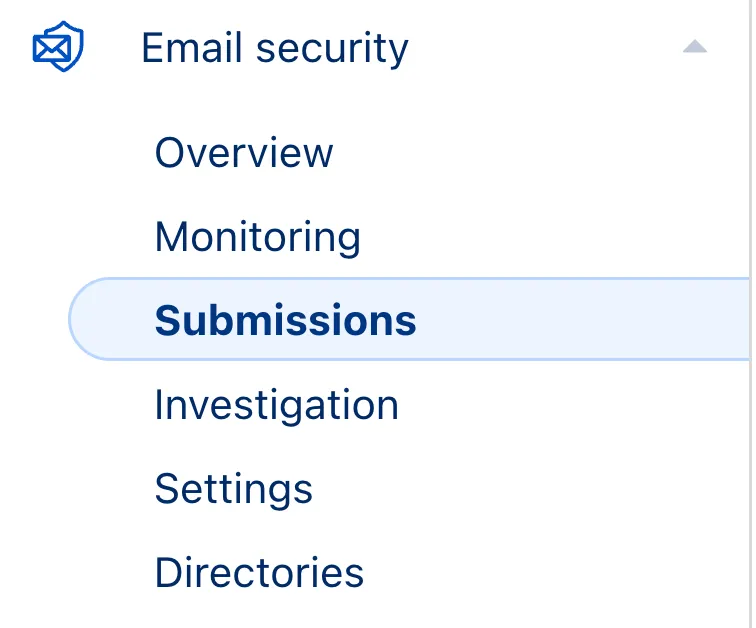Select the highlighted Submissions item
The image size is (756, 628).
point(285,321)
